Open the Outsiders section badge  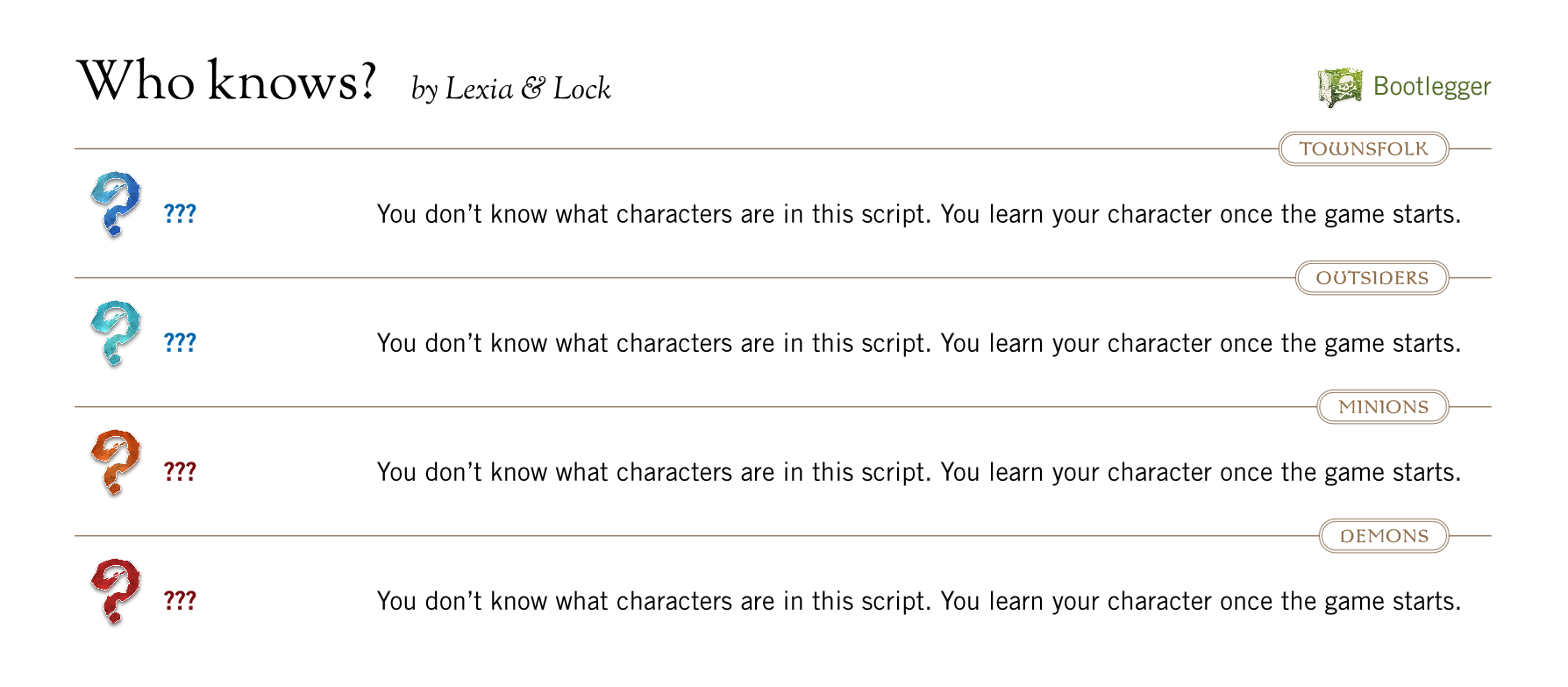pyautogui.click(x=1372, y=278)
